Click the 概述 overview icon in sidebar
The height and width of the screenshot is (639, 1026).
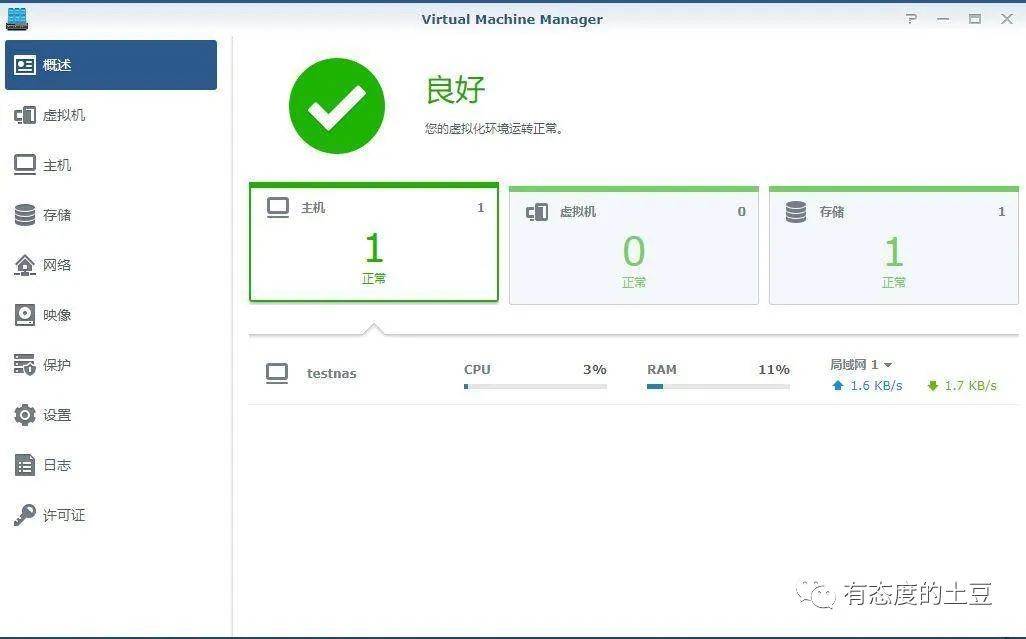click(x=25, y=65)
